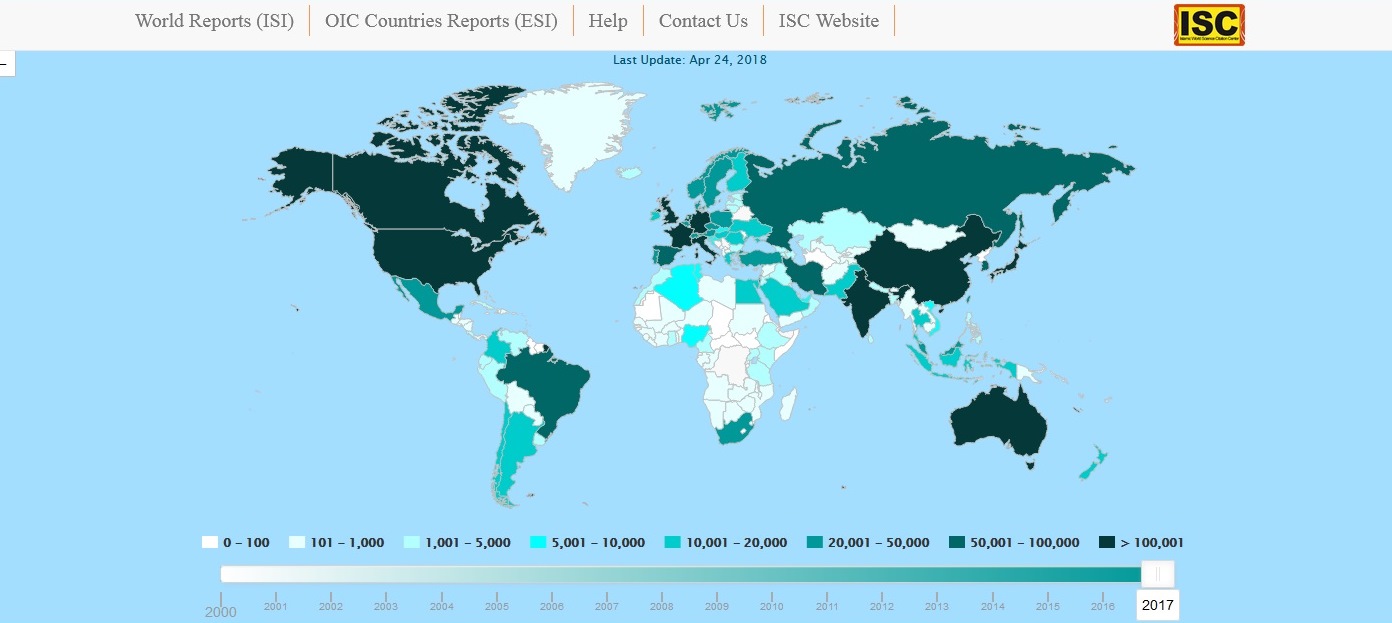1392x623 pixels.
Task: Click the year slider handle
Action: [1157, 574]
